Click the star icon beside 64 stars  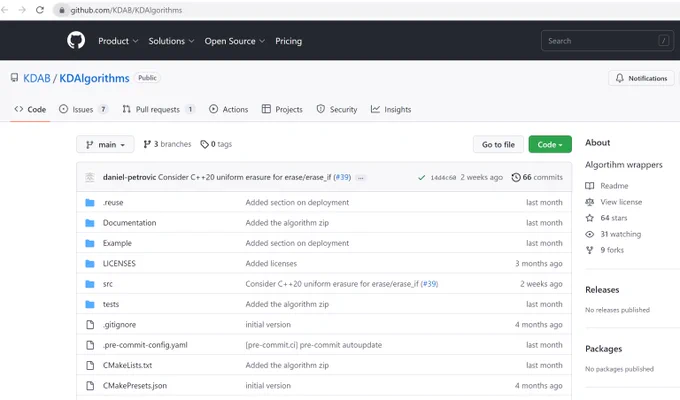[589, 218]
